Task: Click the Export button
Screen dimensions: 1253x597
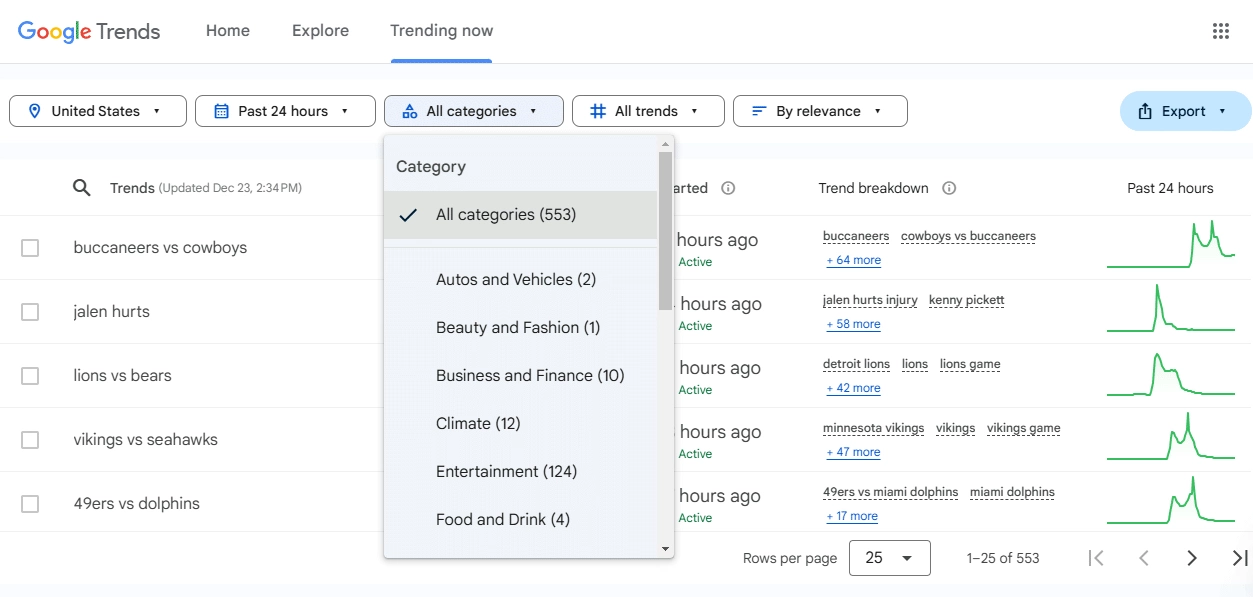Action: [x=1185, y=111]
